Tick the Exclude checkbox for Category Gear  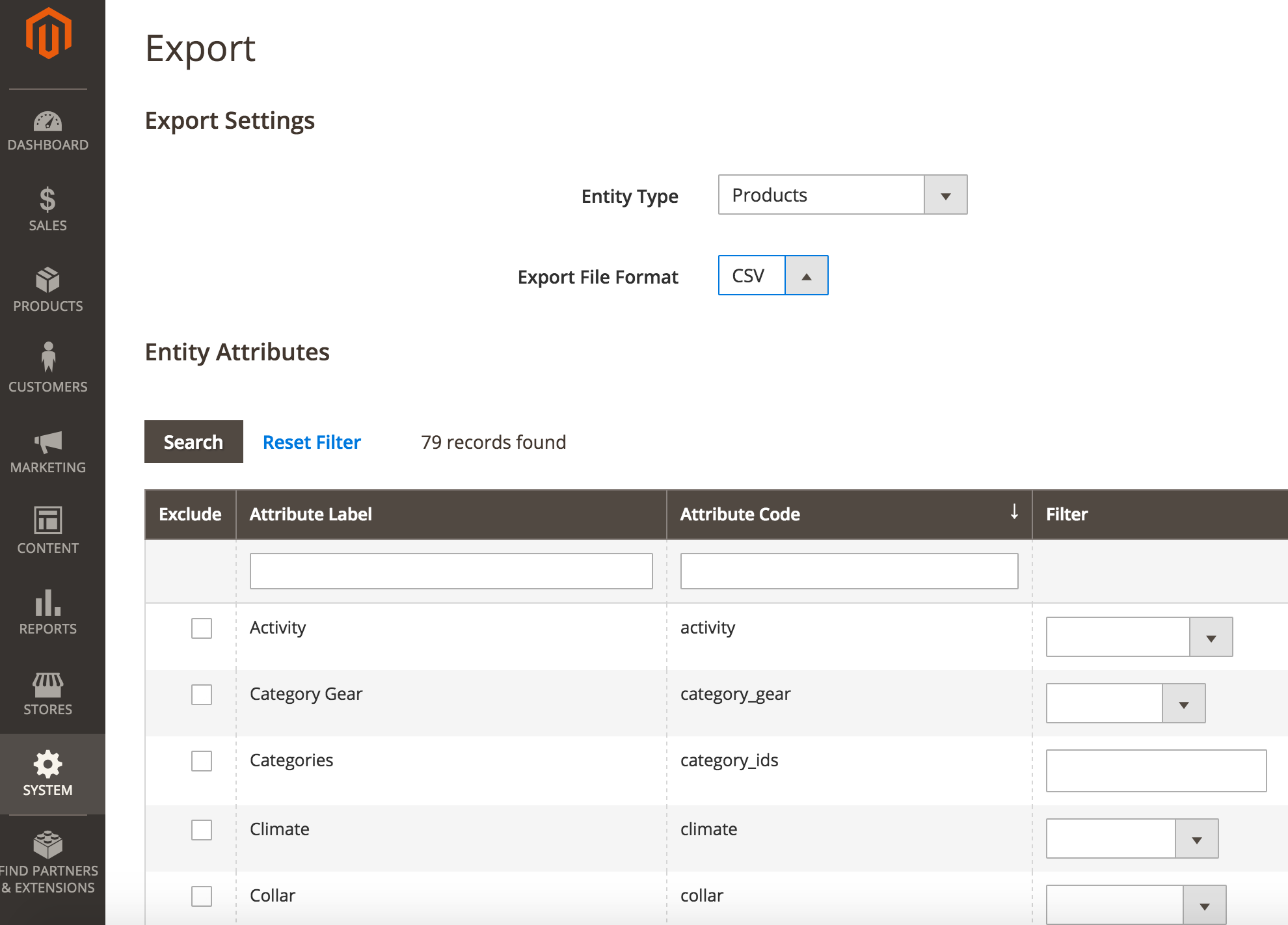[202, 695]
